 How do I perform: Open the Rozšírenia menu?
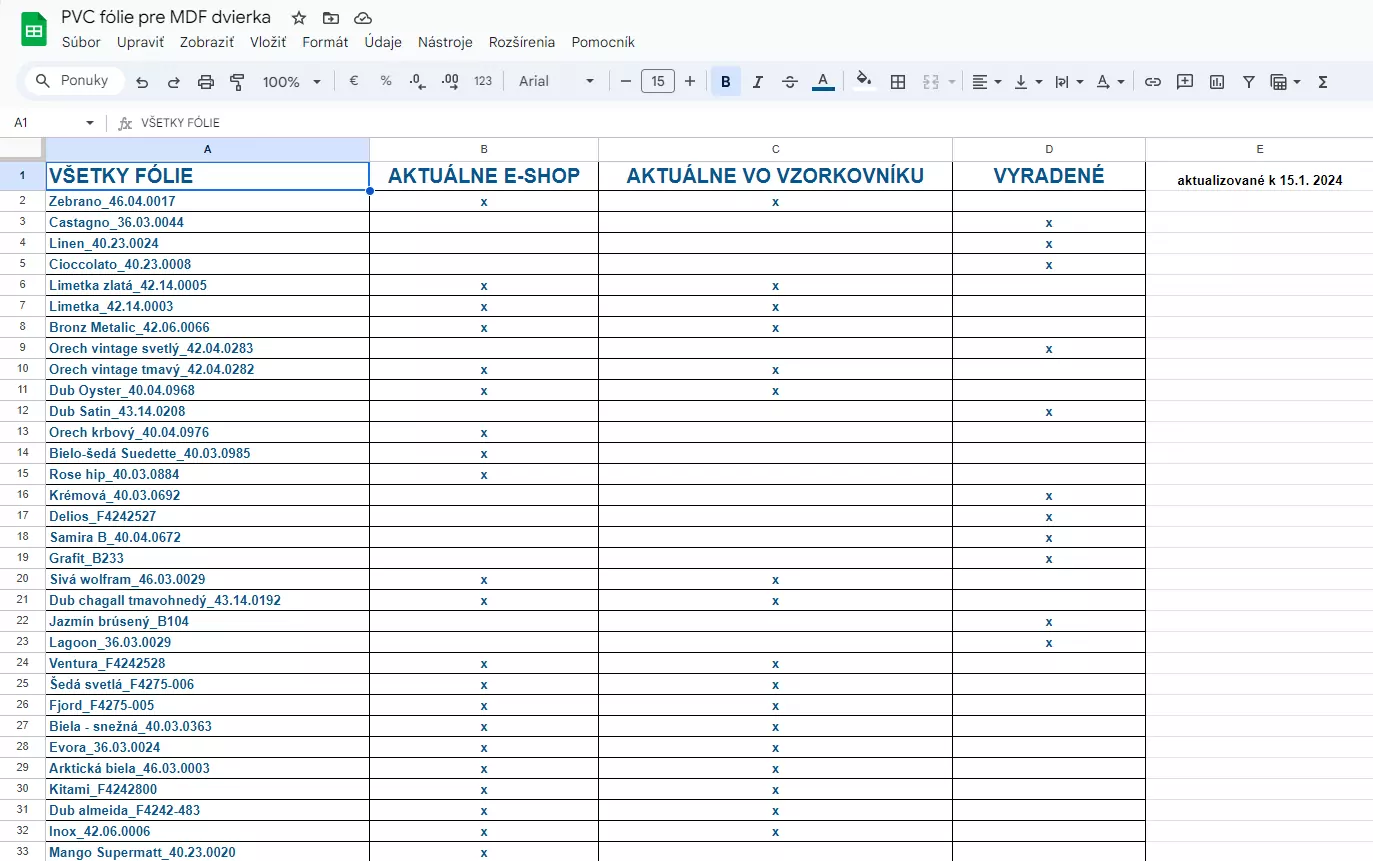coord(521,42)
